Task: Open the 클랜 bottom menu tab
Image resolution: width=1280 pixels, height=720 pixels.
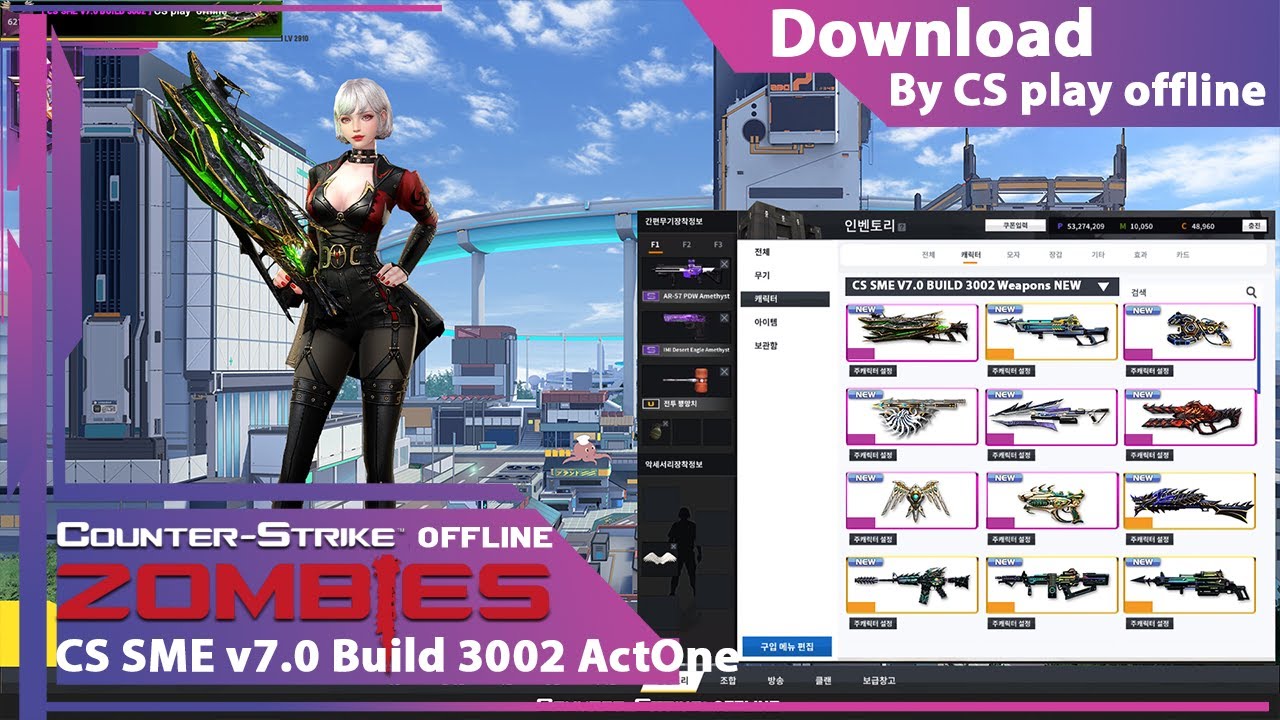Action: pyautogui.click(x=822, y=681)
